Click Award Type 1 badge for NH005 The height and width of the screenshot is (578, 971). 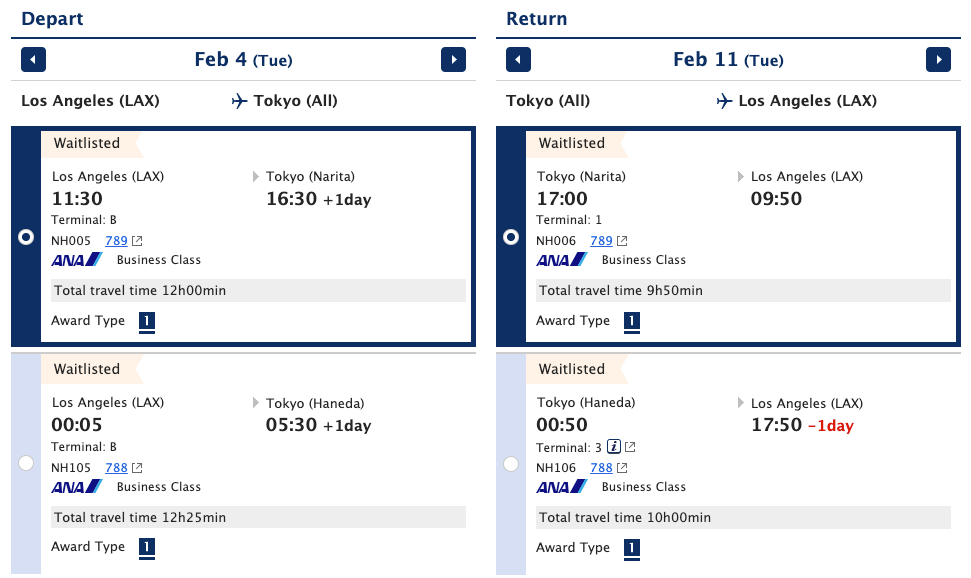[x=147, y=322]
